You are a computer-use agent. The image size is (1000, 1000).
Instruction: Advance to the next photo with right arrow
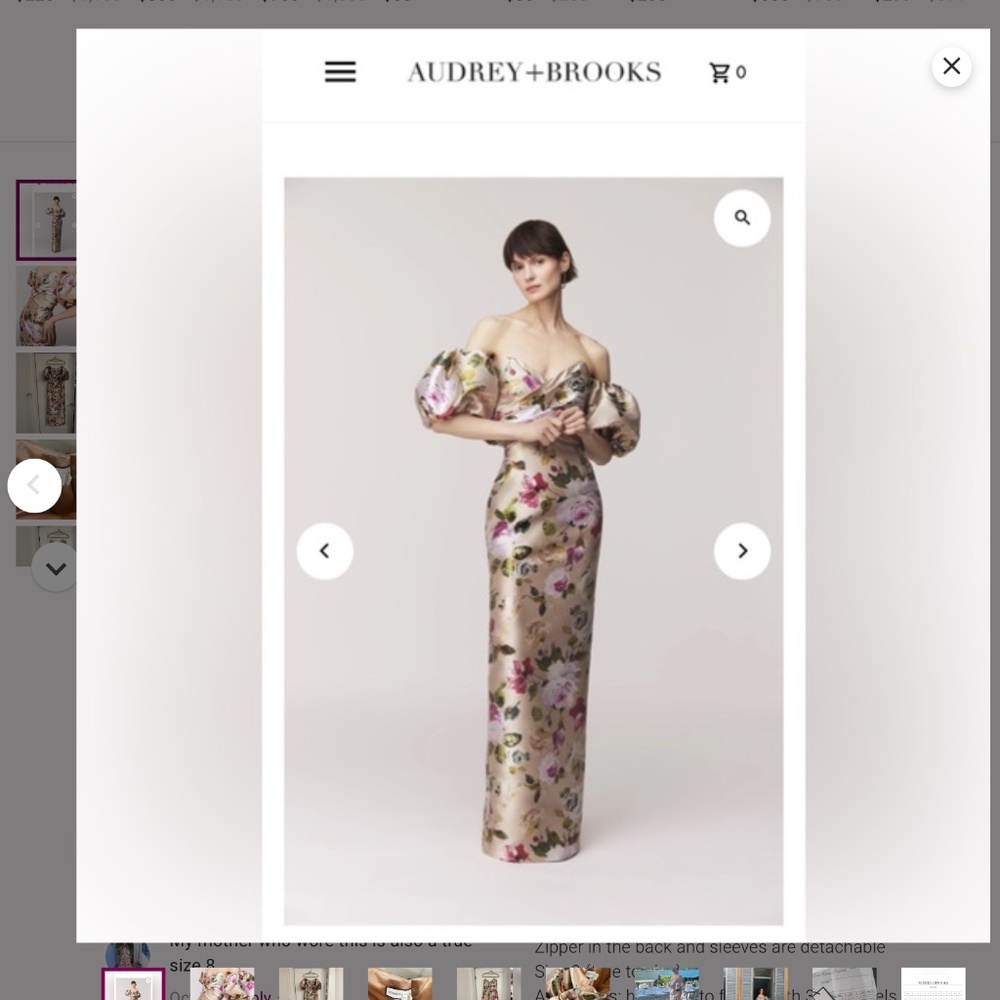coord(742,550)
